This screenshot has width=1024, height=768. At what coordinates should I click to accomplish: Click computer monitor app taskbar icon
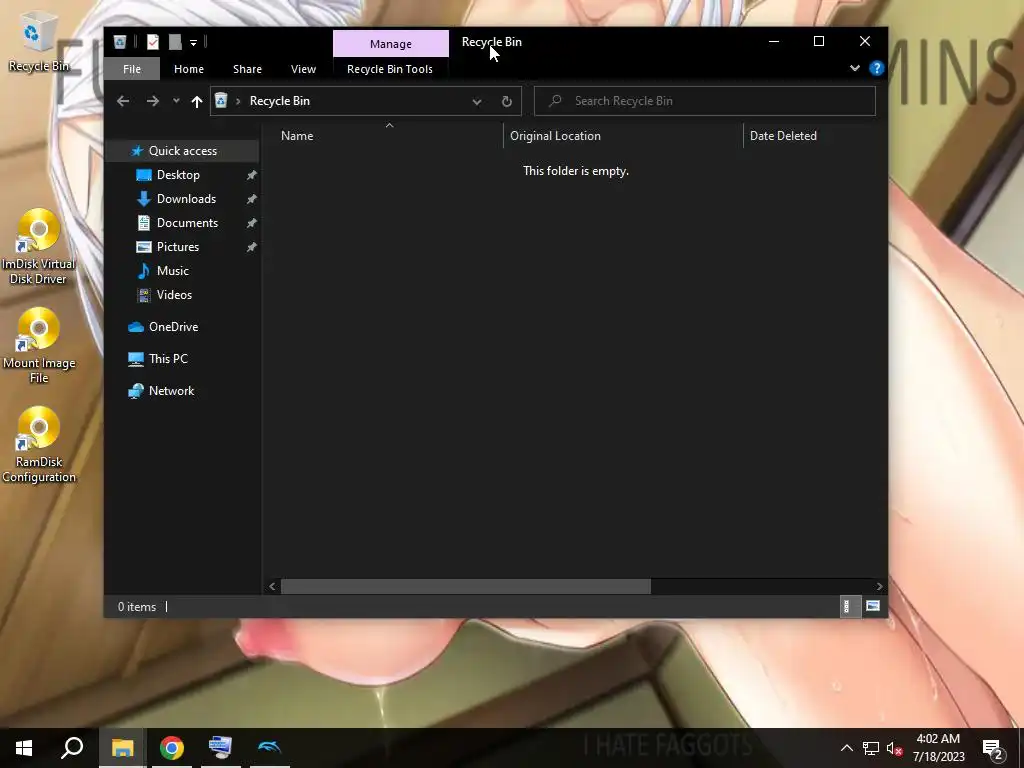[x=220, y=748]
